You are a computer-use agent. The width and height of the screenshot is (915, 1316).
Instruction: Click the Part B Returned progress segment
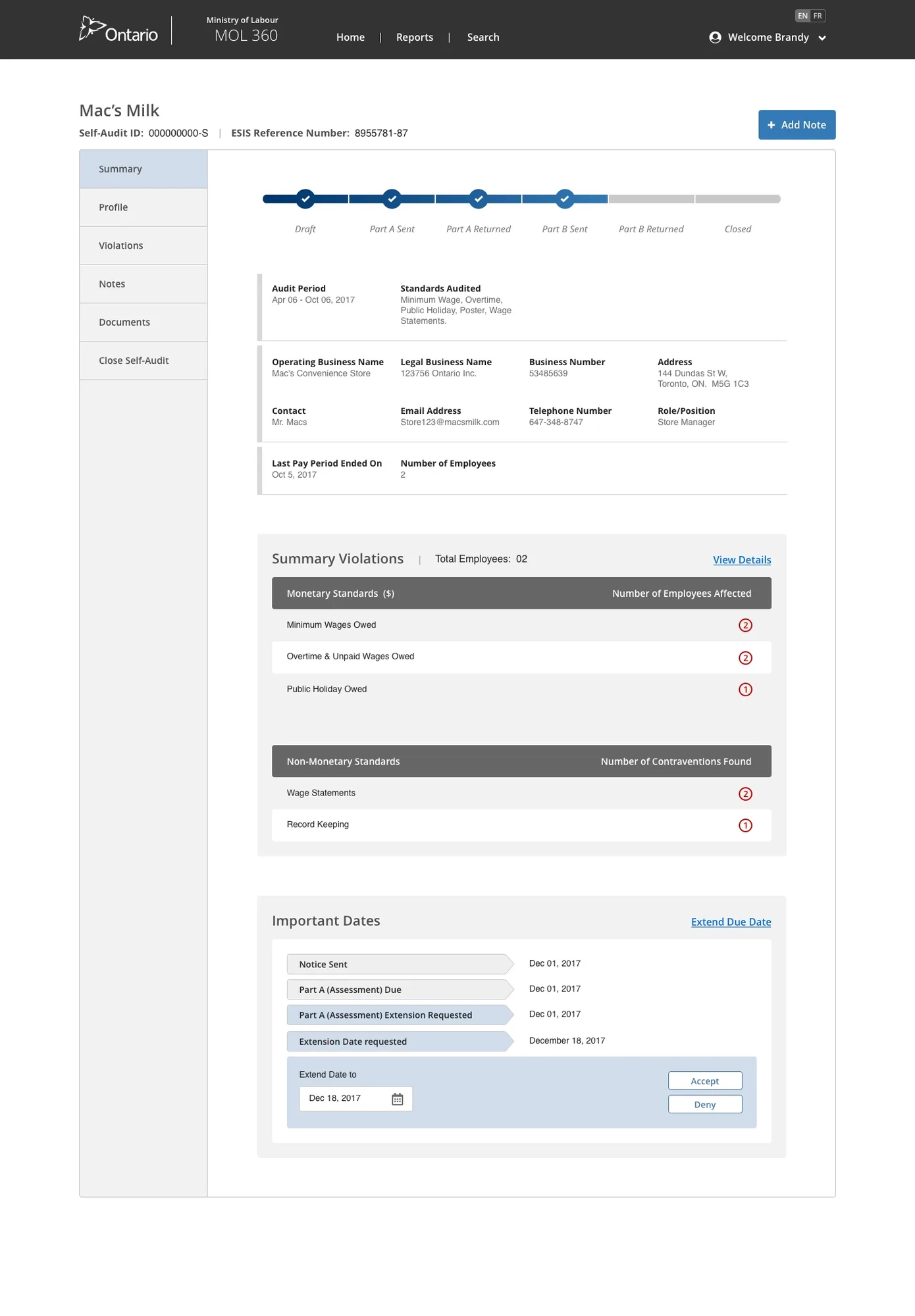point(651,199)
